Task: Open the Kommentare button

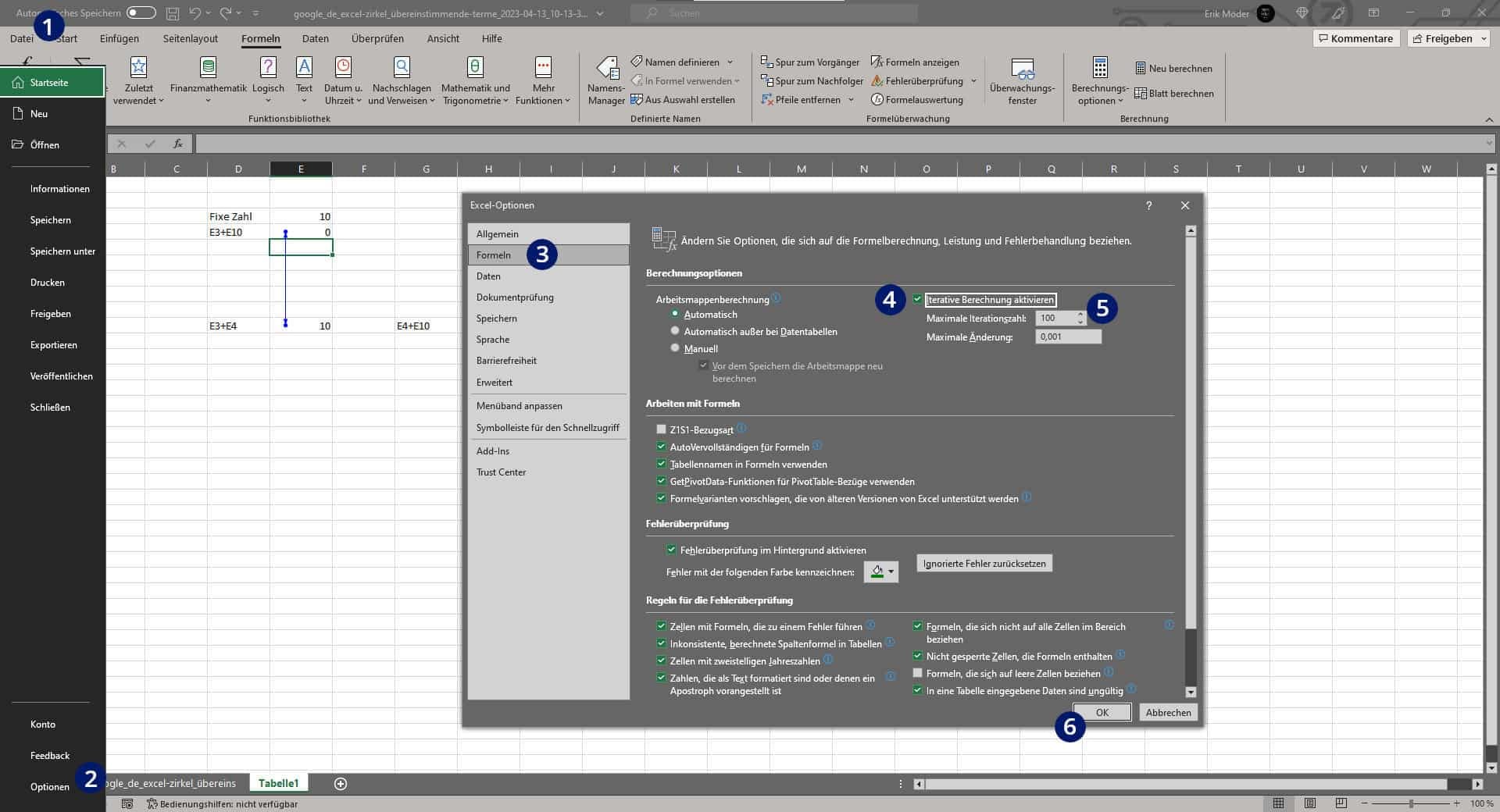Action: (1355, 38)
